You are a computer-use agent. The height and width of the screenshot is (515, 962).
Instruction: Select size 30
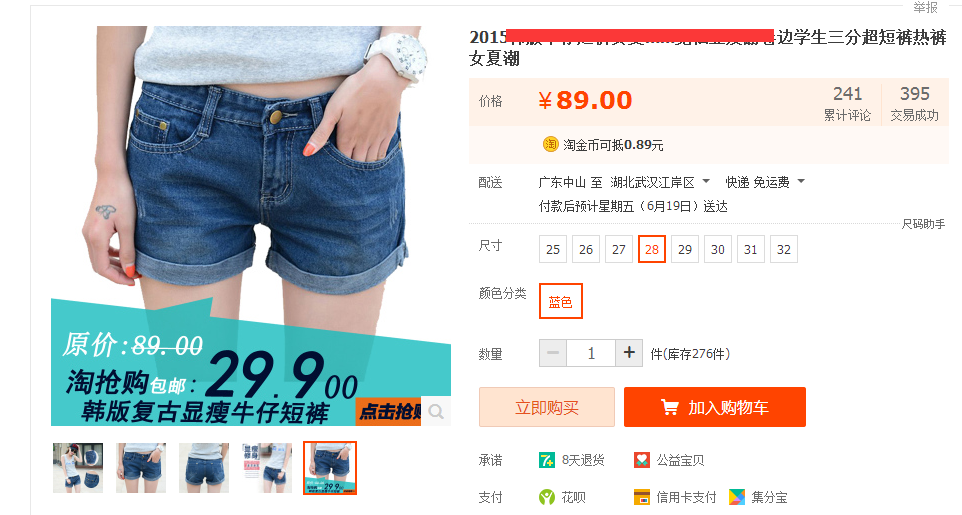[x=718, y=249]
